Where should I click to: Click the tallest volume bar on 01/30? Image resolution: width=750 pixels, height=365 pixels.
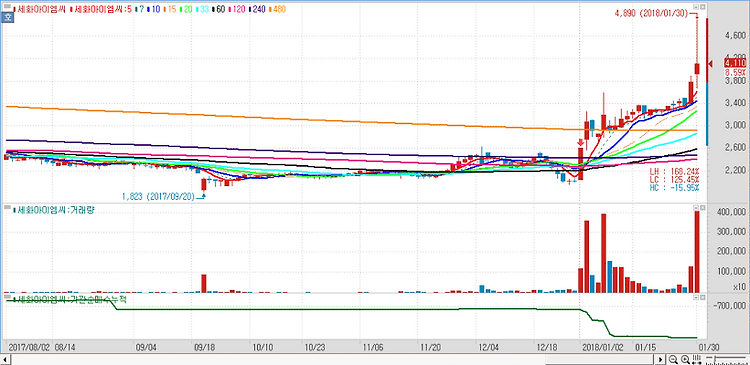(697, 252)
